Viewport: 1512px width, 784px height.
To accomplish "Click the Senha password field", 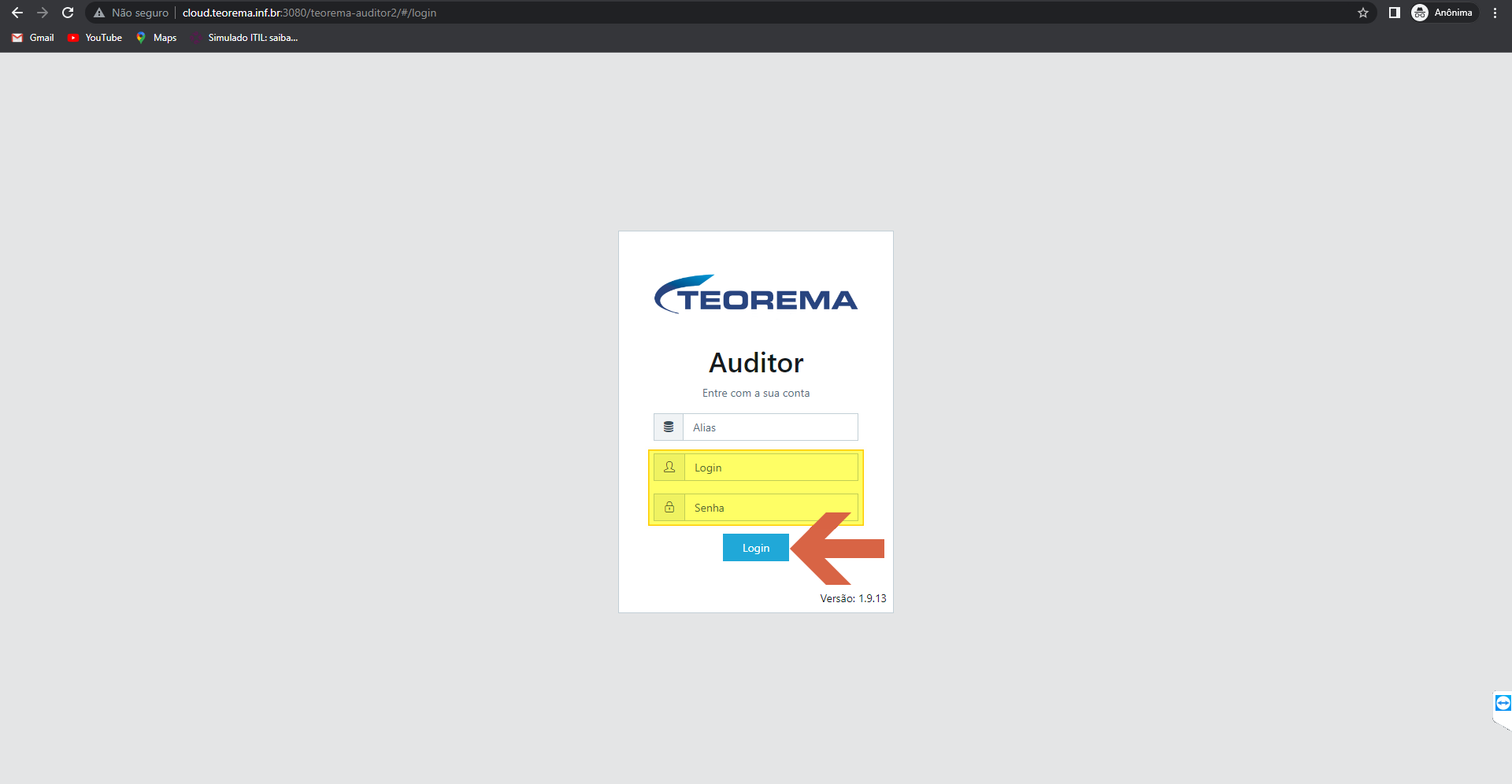I will click(771, 508).
